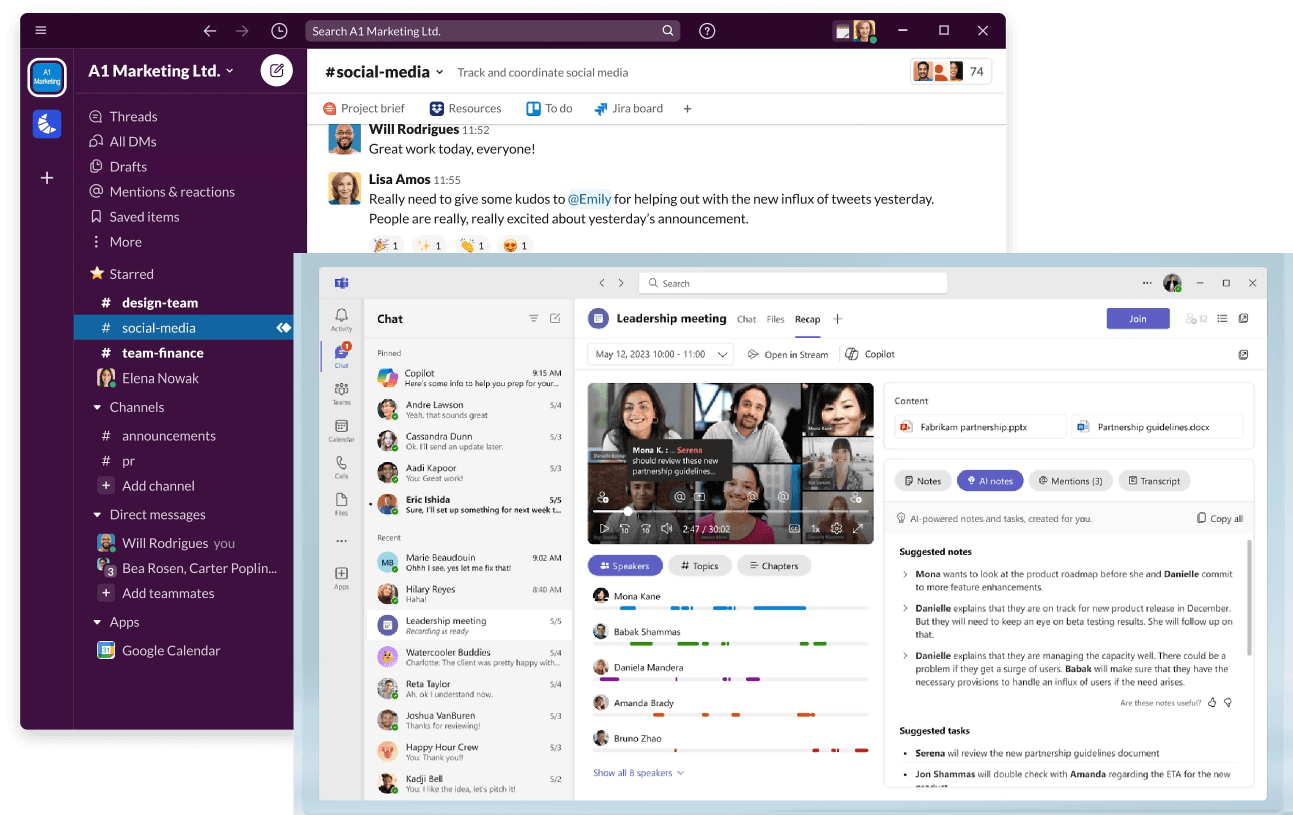The image size is (1293, 815).
Task: Open the Project brief tab in Slack
Action: click(x=364, y=108)
